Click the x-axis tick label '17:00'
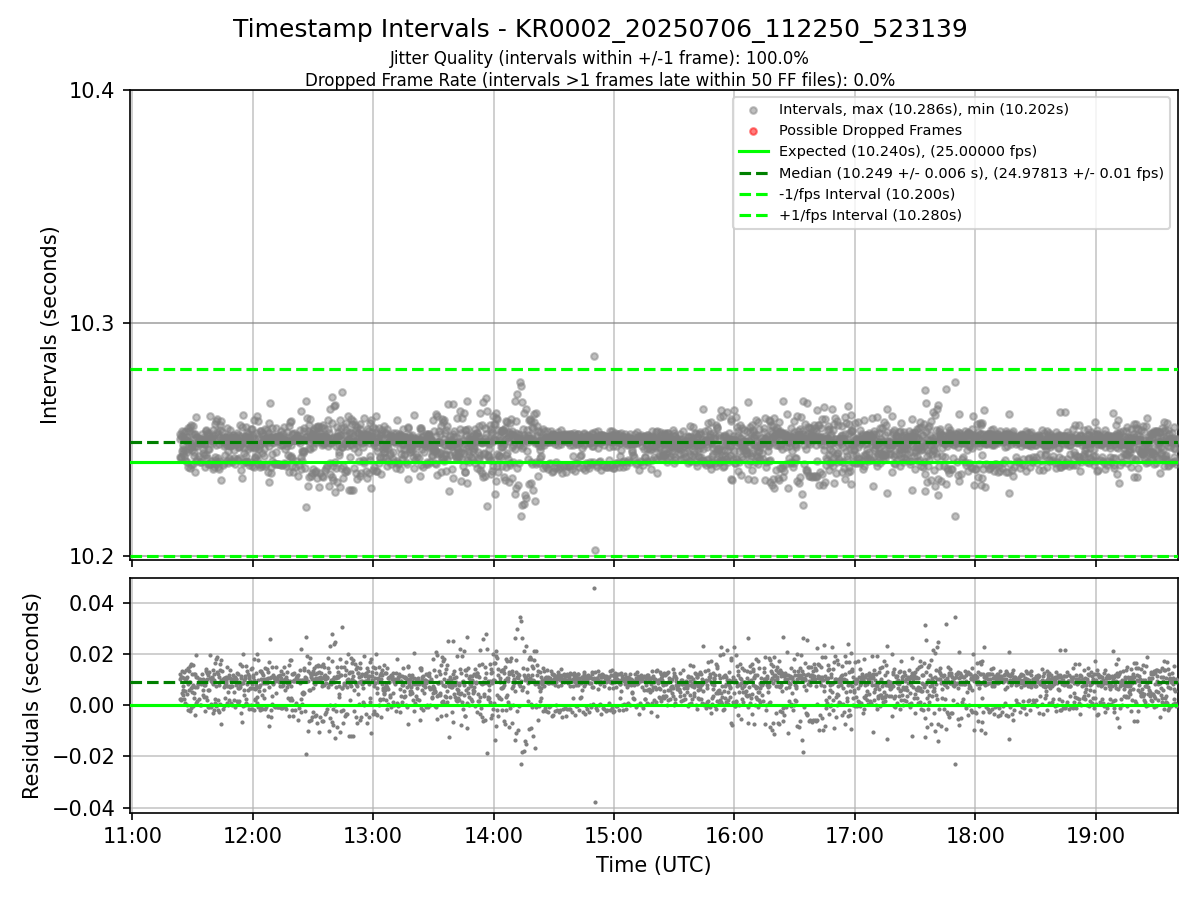The image size is (1200, 900). point(855,835)
